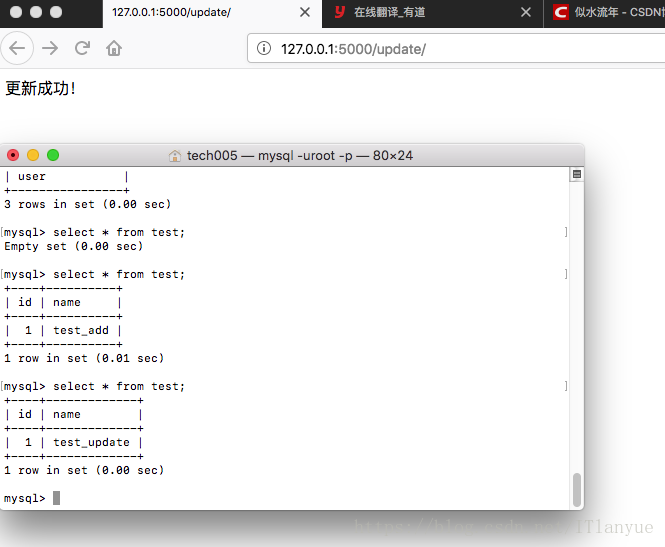
Task: Click the CSDN favicon on the tab
Action: (561, 12)
